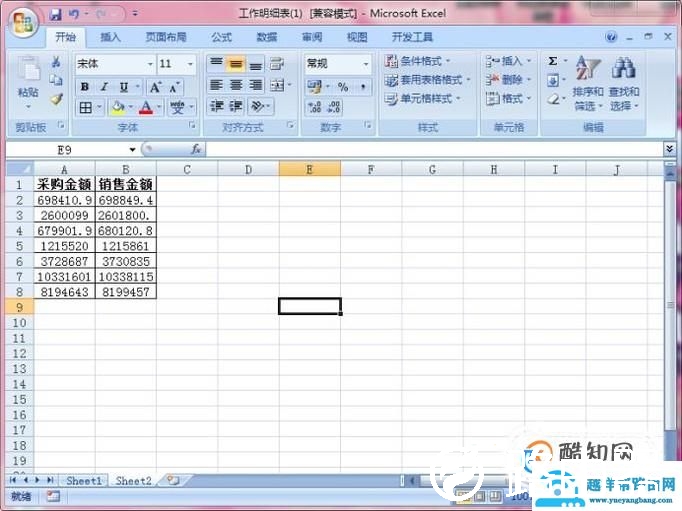Open the 视图 View tab
This screenshot has height=511, width=682.
tap(357, 37)
